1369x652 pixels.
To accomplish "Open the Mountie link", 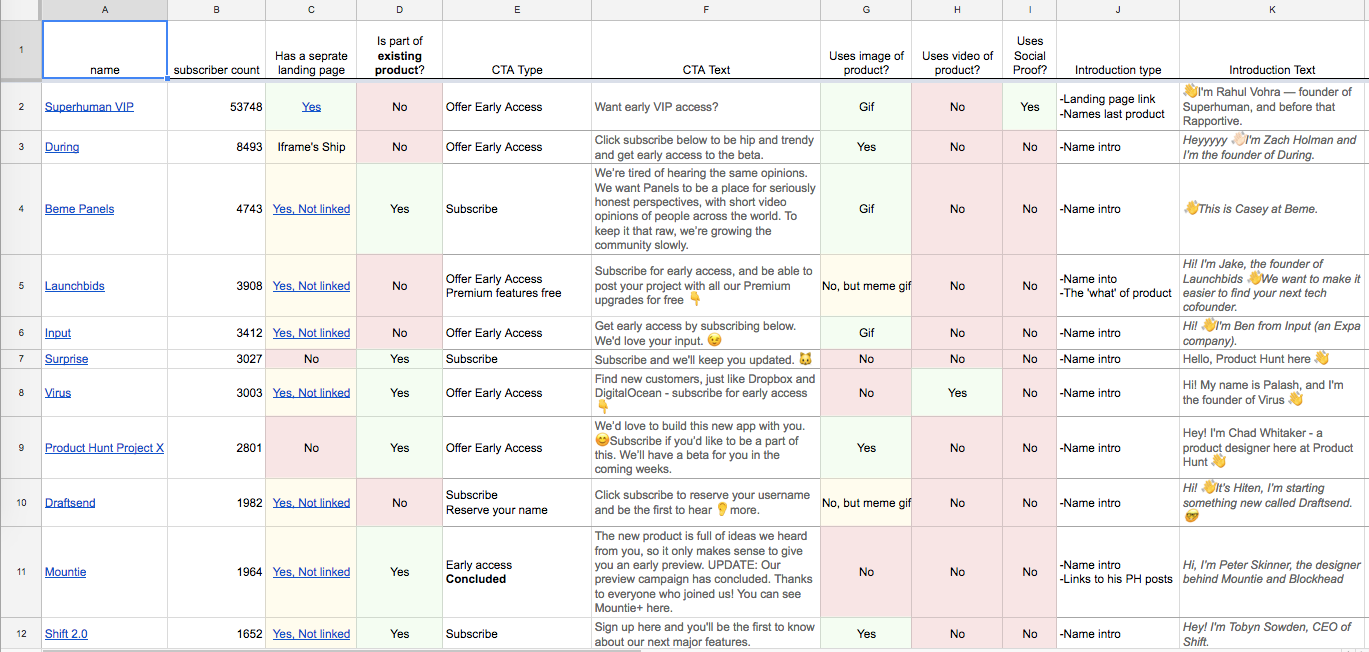I will (65, 572).
